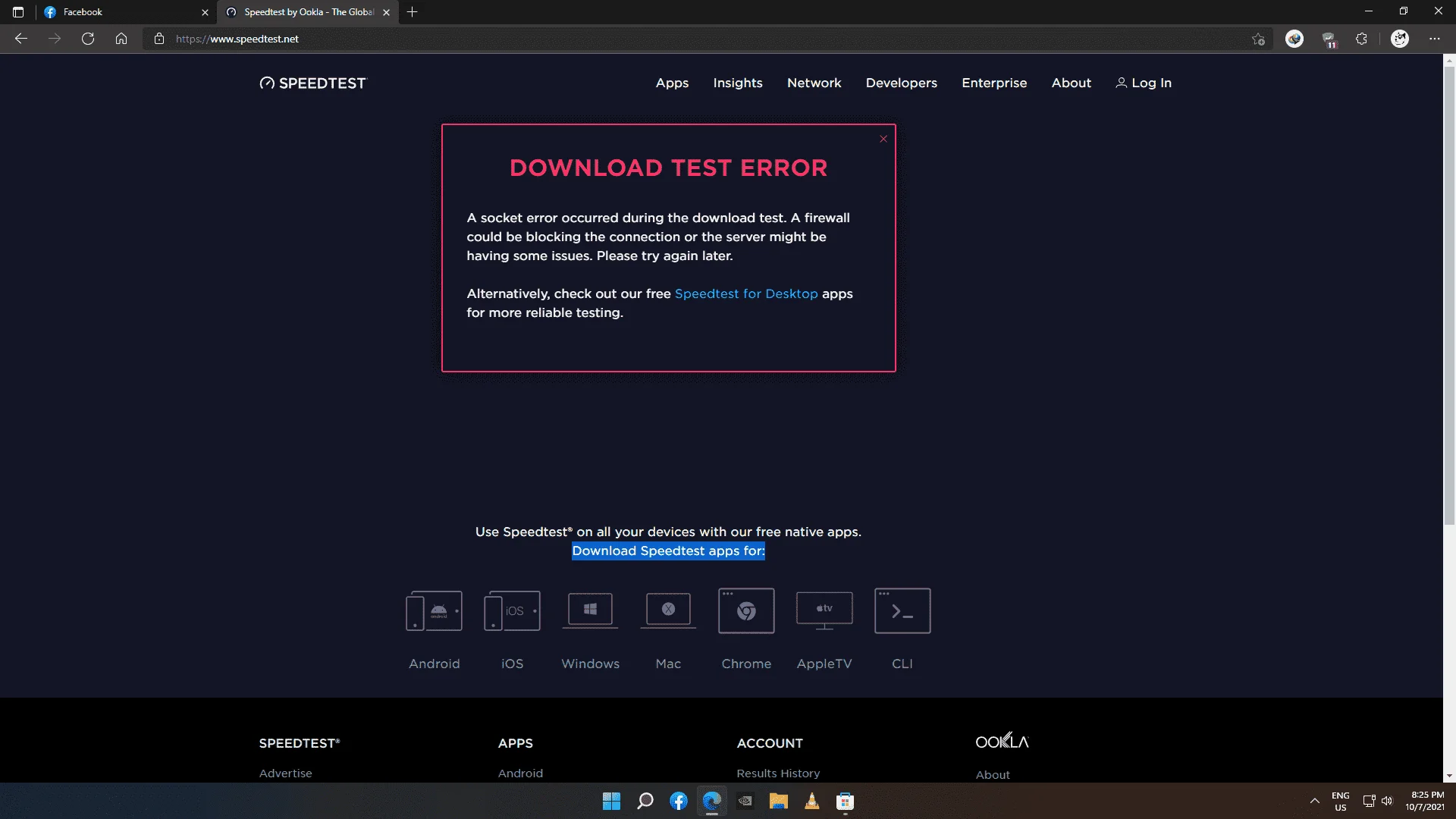View site information lock icon
Screen dimensions: 1456x819
click(x=159, y=39)
